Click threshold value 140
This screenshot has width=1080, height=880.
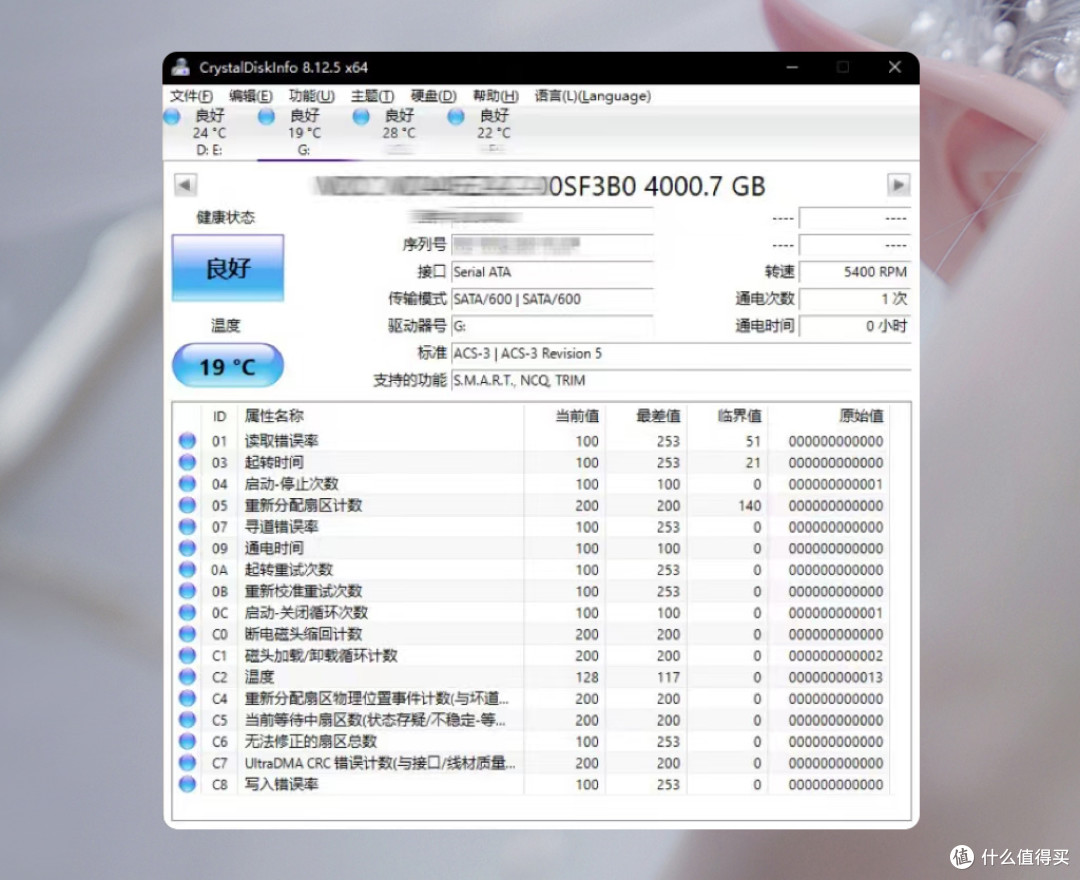[x=749, y=505]
